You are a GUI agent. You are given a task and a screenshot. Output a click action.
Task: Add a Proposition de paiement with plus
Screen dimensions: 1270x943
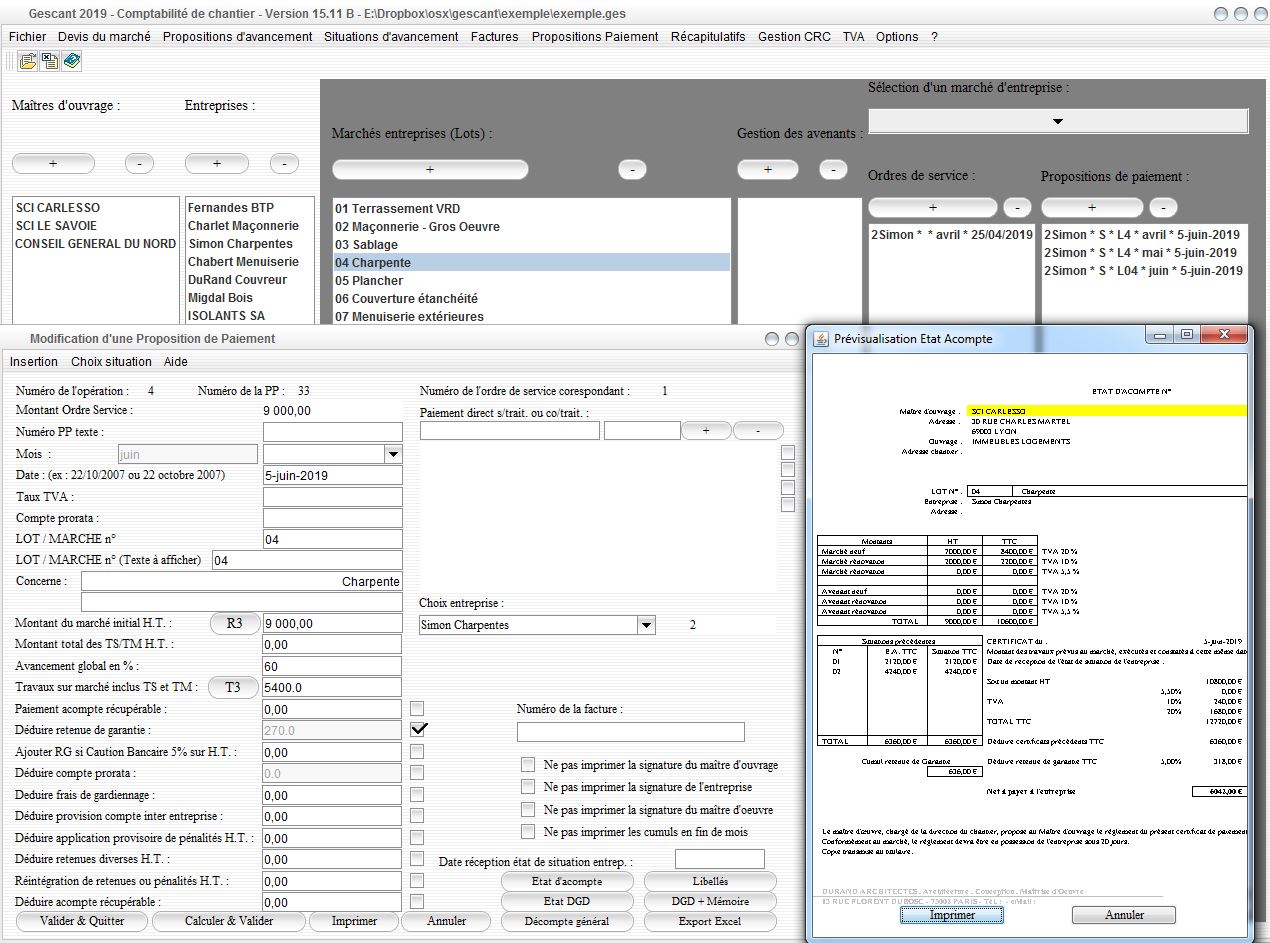[1092, 207]
